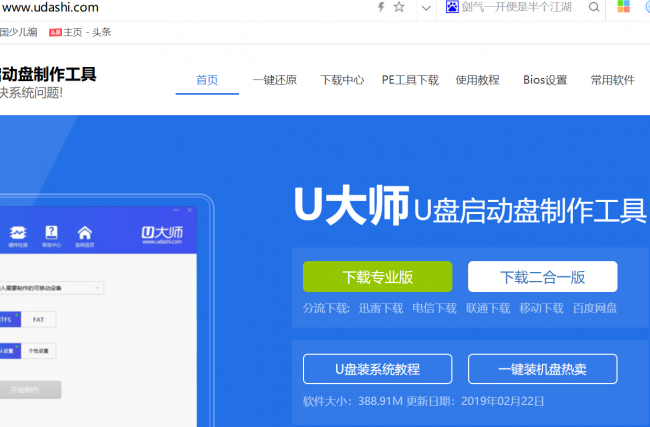The image size is (650, 427).
Task: Select the 首页 navigation tab
Action: pyautogui.click(x=207, y=80)
